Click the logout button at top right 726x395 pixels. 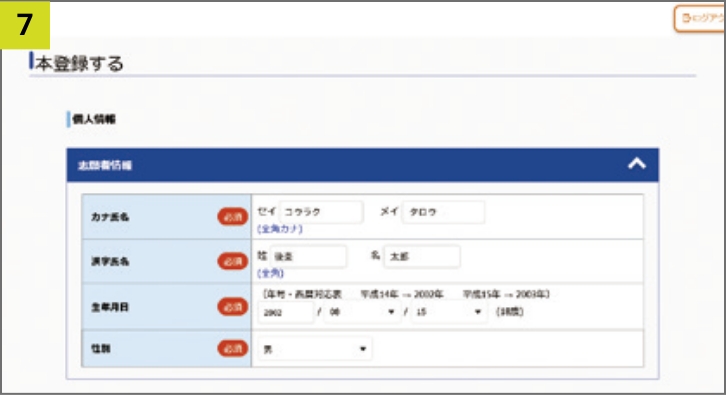click(700, 19)
